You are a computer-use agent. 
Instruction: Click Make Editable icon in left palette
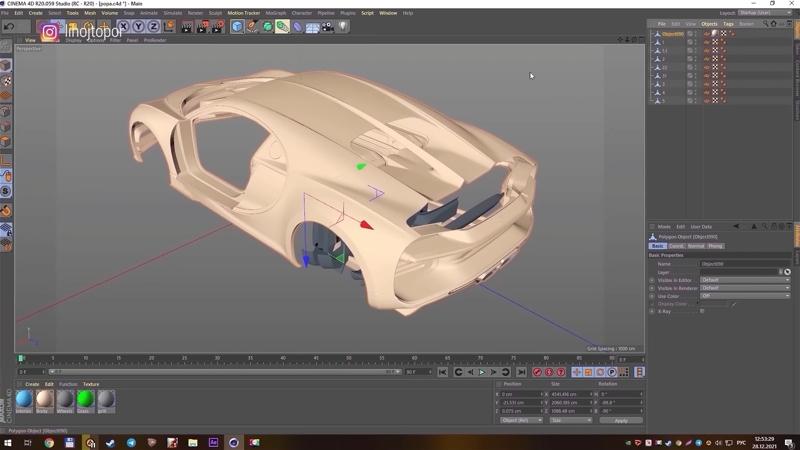[x=6, y=46]
